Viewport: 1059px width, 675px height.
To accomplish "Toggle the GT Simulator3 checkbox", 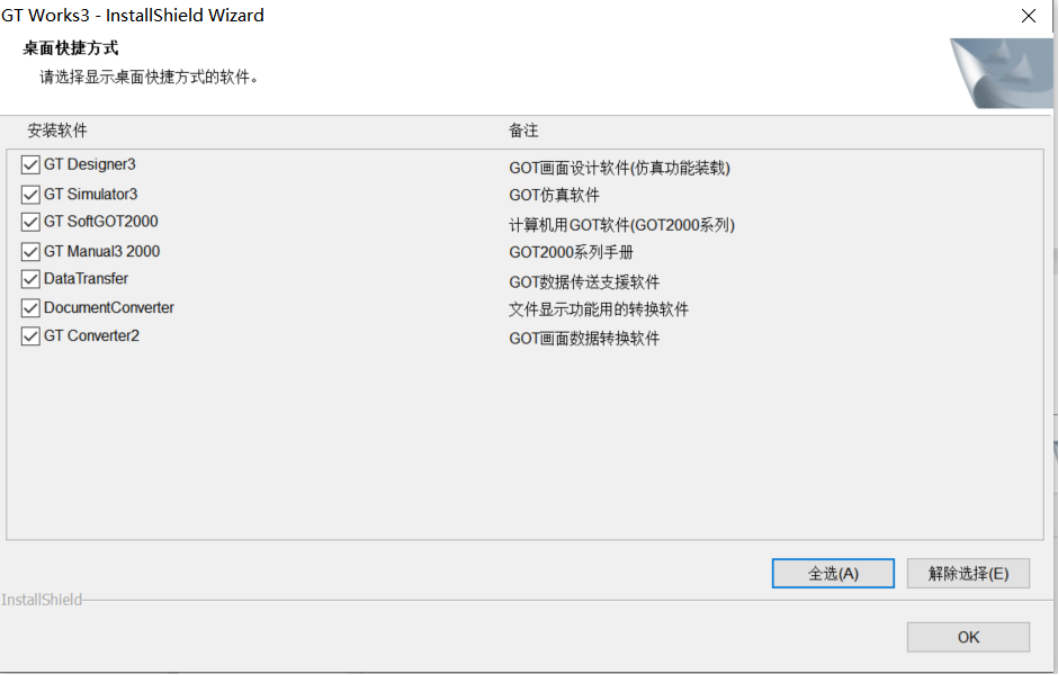I will (30, 195).
